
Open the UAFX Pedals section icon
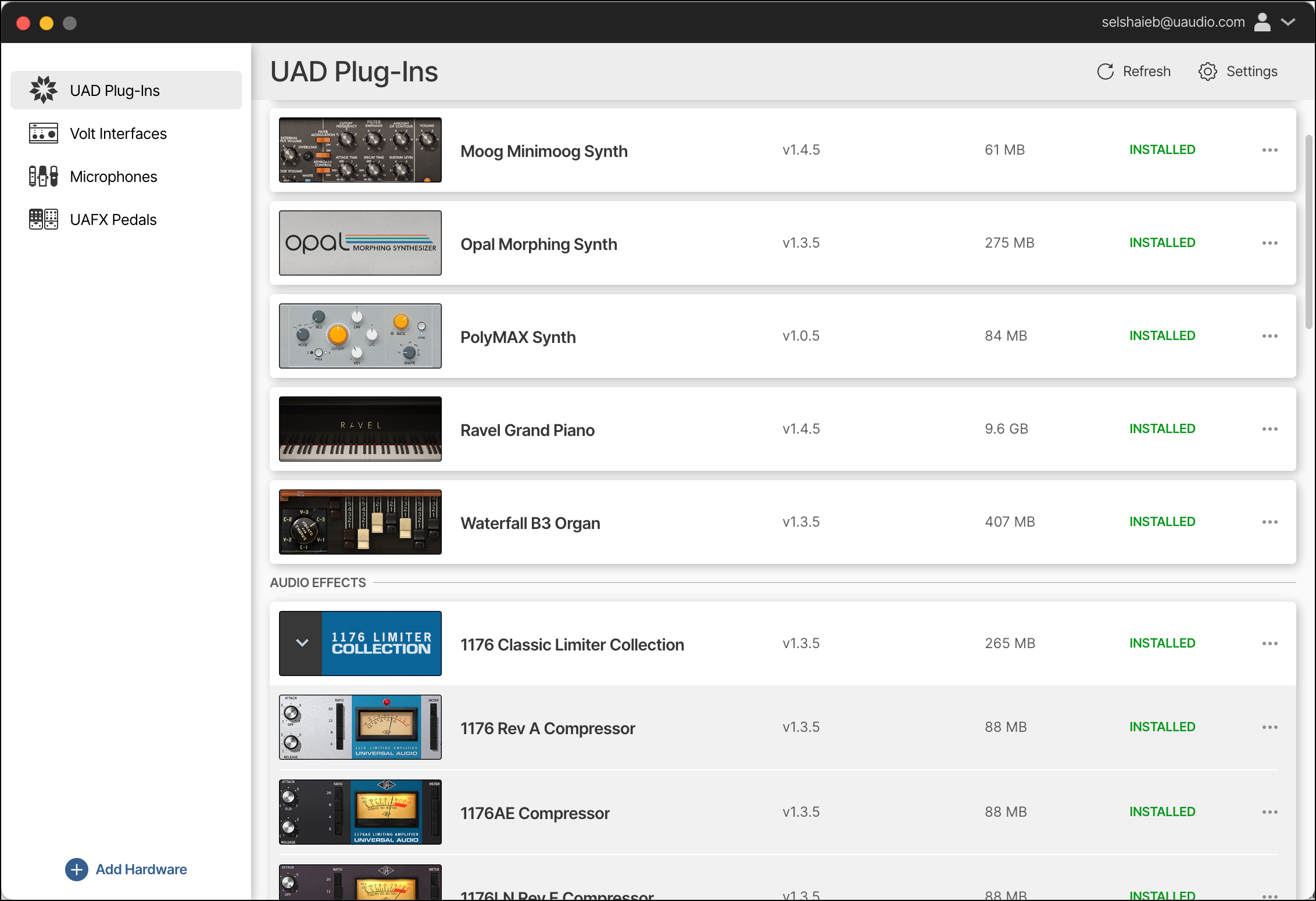click(42, 219)
